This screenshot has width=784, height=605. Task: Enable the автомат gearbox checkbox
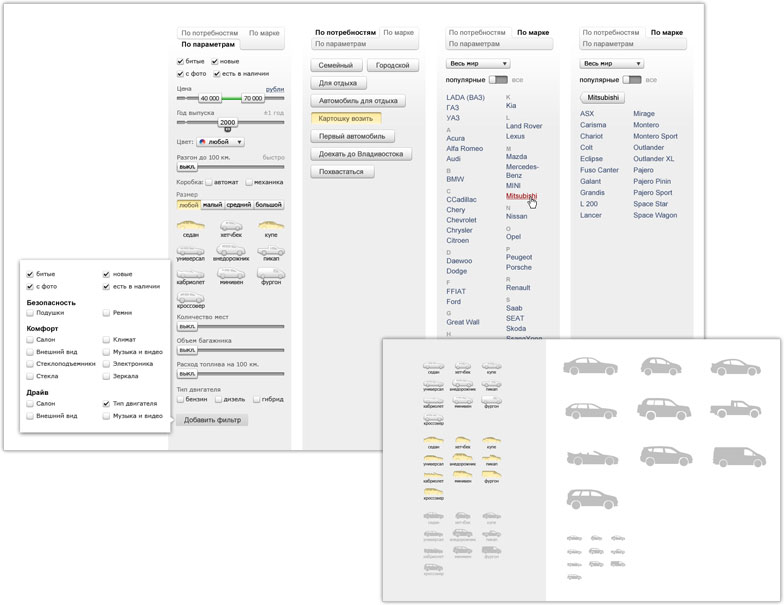[208, 182]
